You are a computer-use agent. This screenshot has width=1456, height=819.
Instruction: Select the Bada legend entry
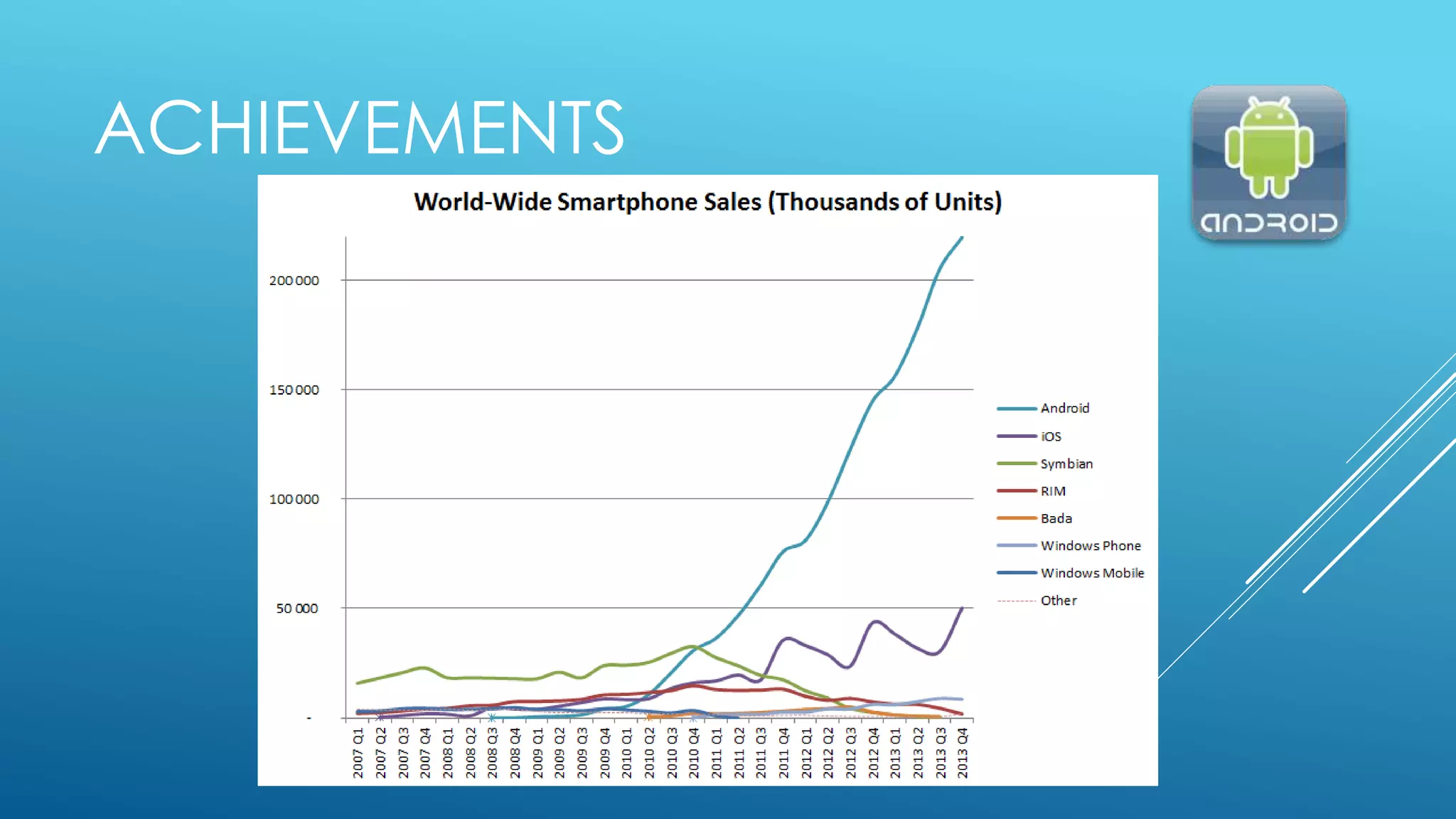click(1056, 518)
